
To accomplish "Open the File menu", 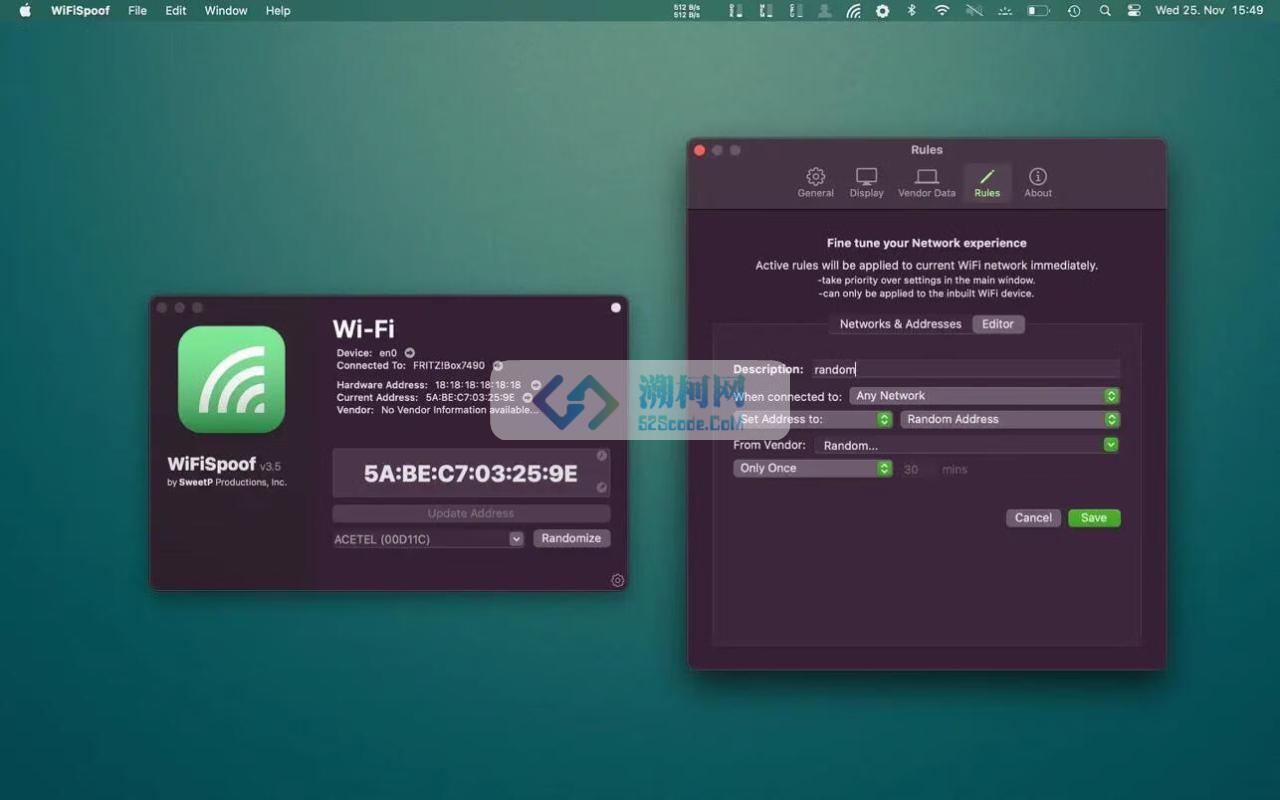I will (138, 11).
